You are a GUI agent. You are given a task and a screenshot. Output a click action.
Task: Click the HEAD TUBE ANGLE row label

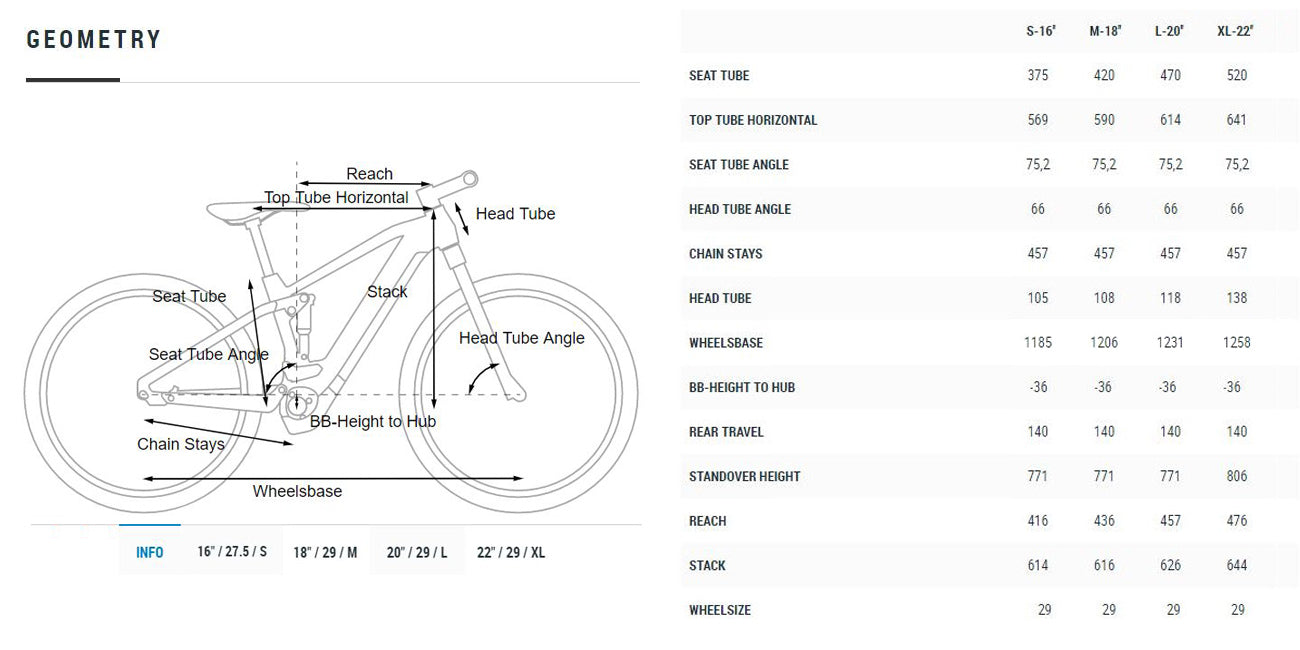pyautogui.click(x=740, y=209)
